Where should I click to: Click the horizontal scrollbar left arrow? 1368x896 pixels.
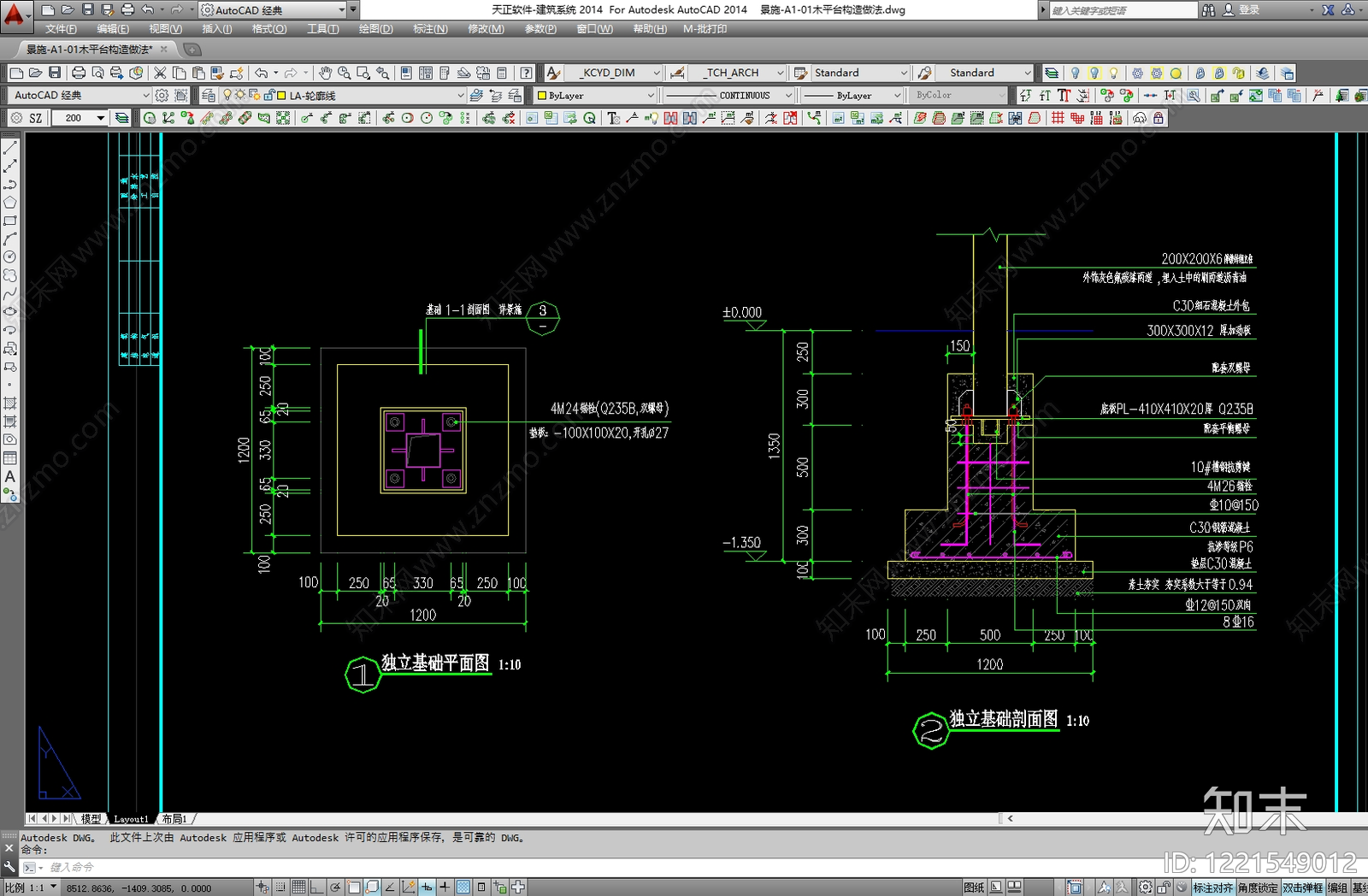[1010, 818]
